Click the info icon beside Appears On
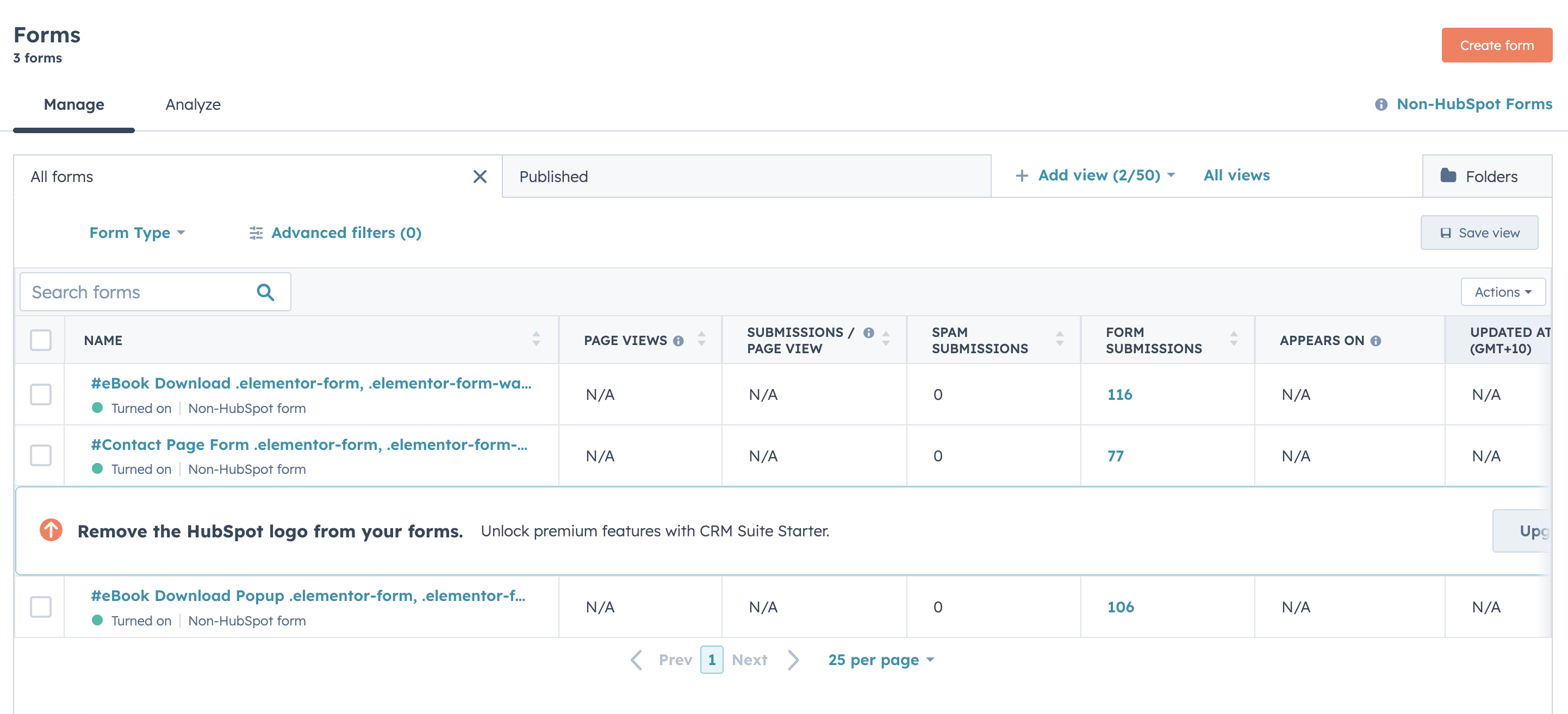The height and width of the screenshot is (714, 1568). point(1377,341)
